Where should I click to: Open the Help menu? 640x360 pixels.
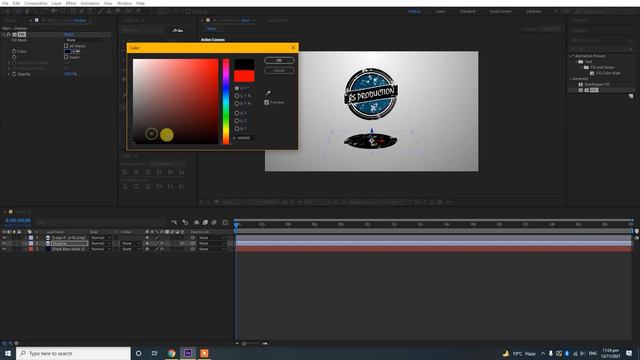[x=140, y=3]
